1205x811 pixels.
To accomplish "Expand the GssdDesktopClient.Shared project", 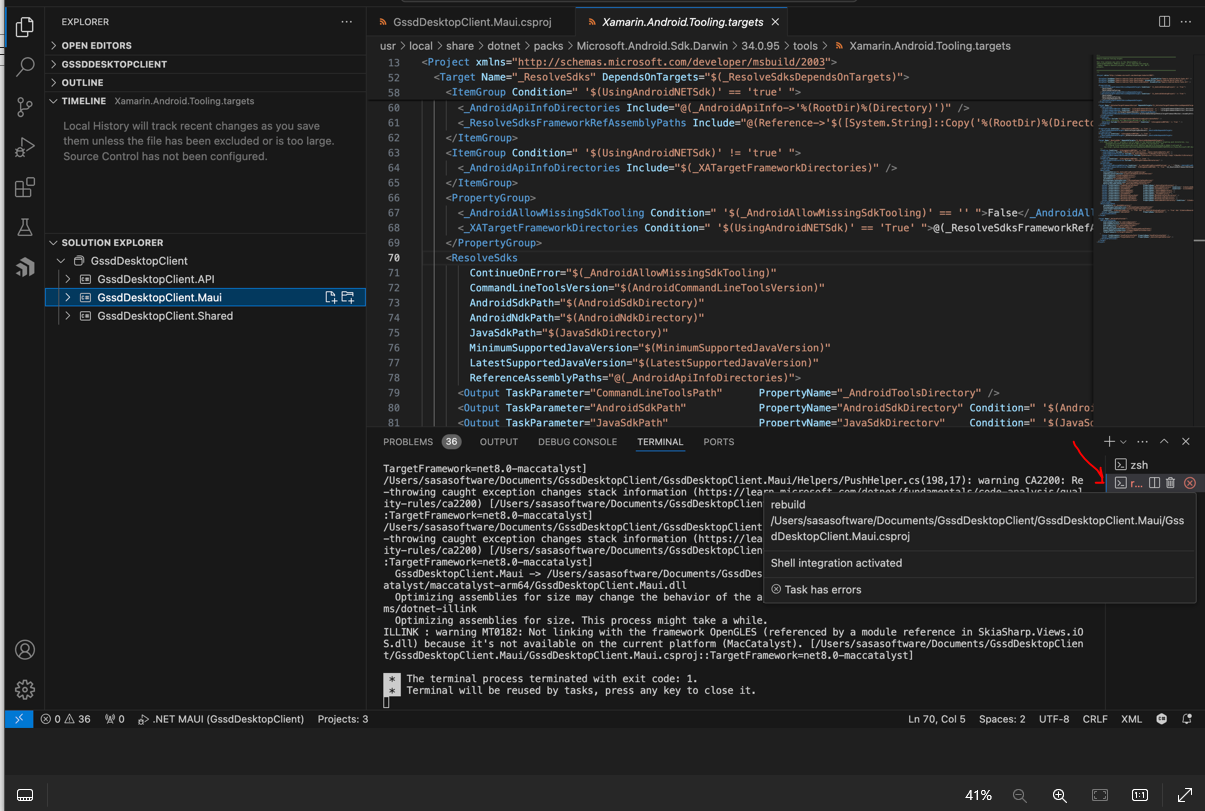I will [x=68, y=316].
